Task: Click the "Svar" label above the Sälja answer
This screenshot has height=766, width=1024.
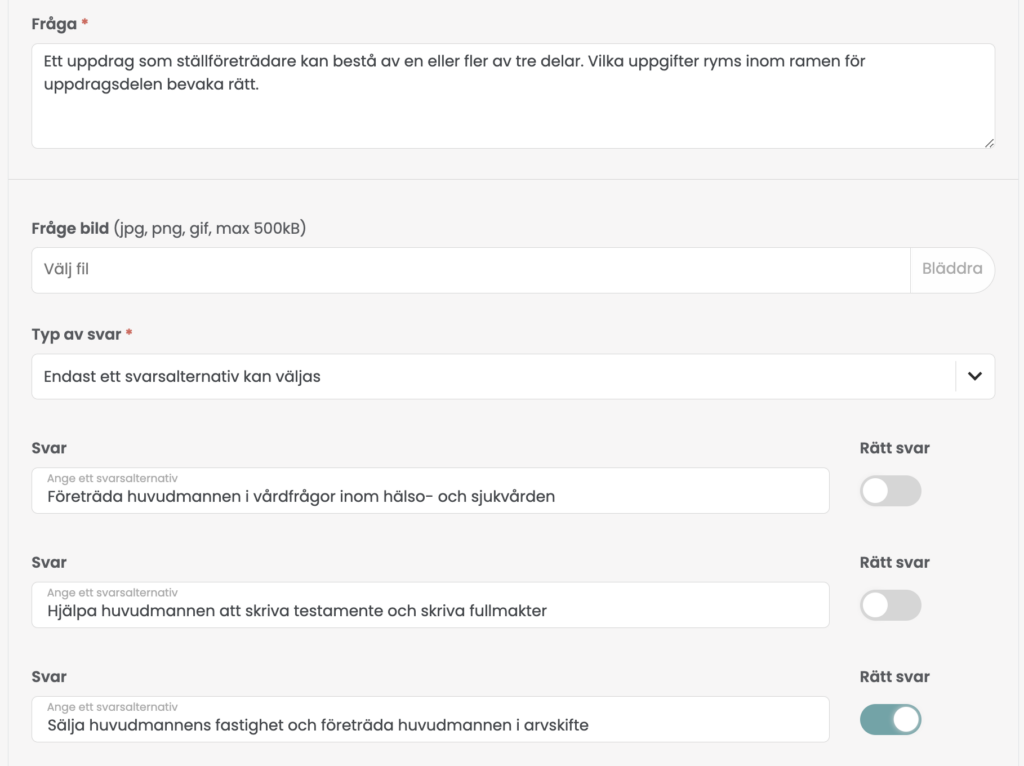Action: [x=49, y=676]
